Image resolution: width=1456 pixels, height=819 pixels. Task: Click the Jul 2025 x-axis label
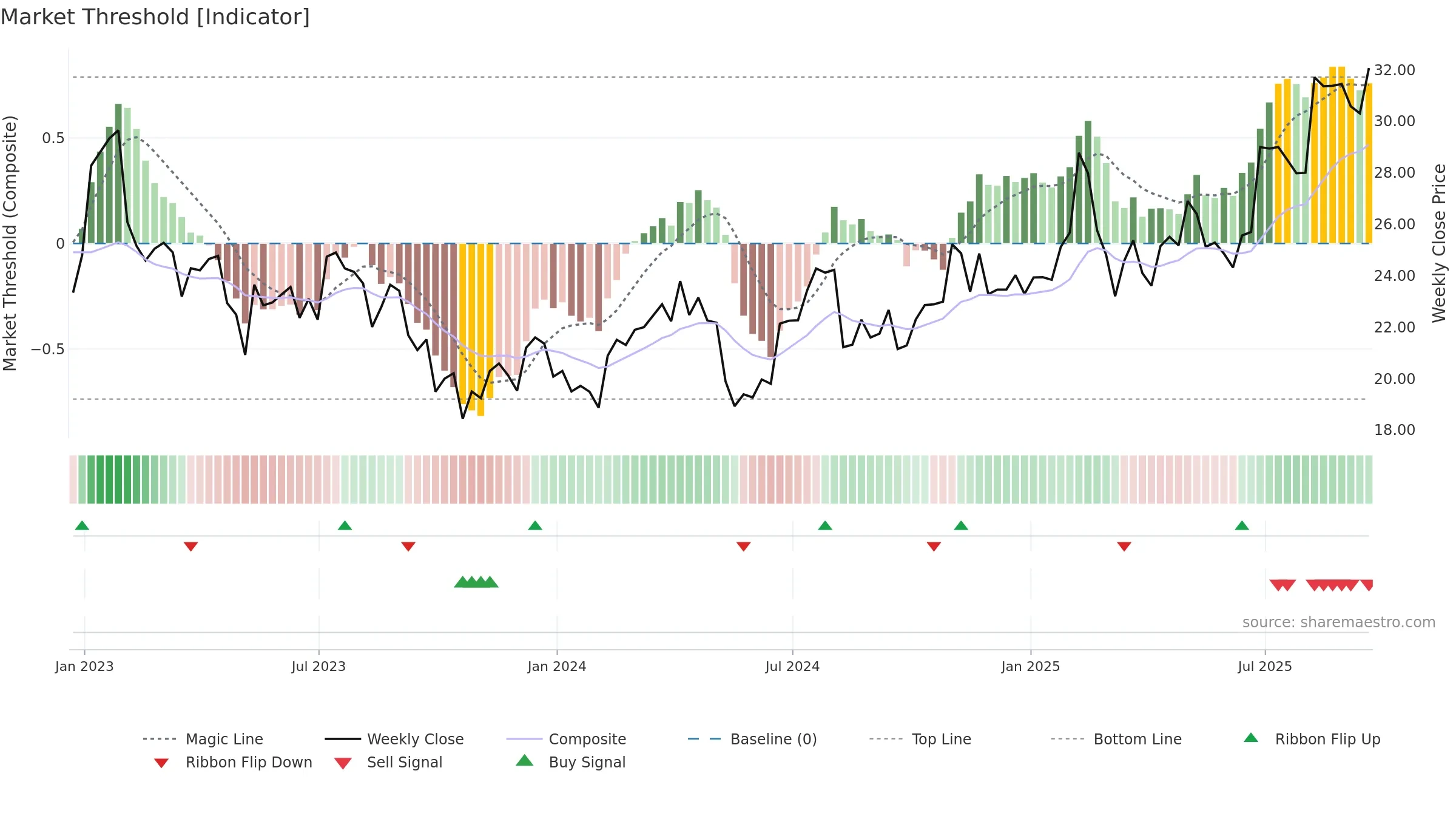(1265, 667)
